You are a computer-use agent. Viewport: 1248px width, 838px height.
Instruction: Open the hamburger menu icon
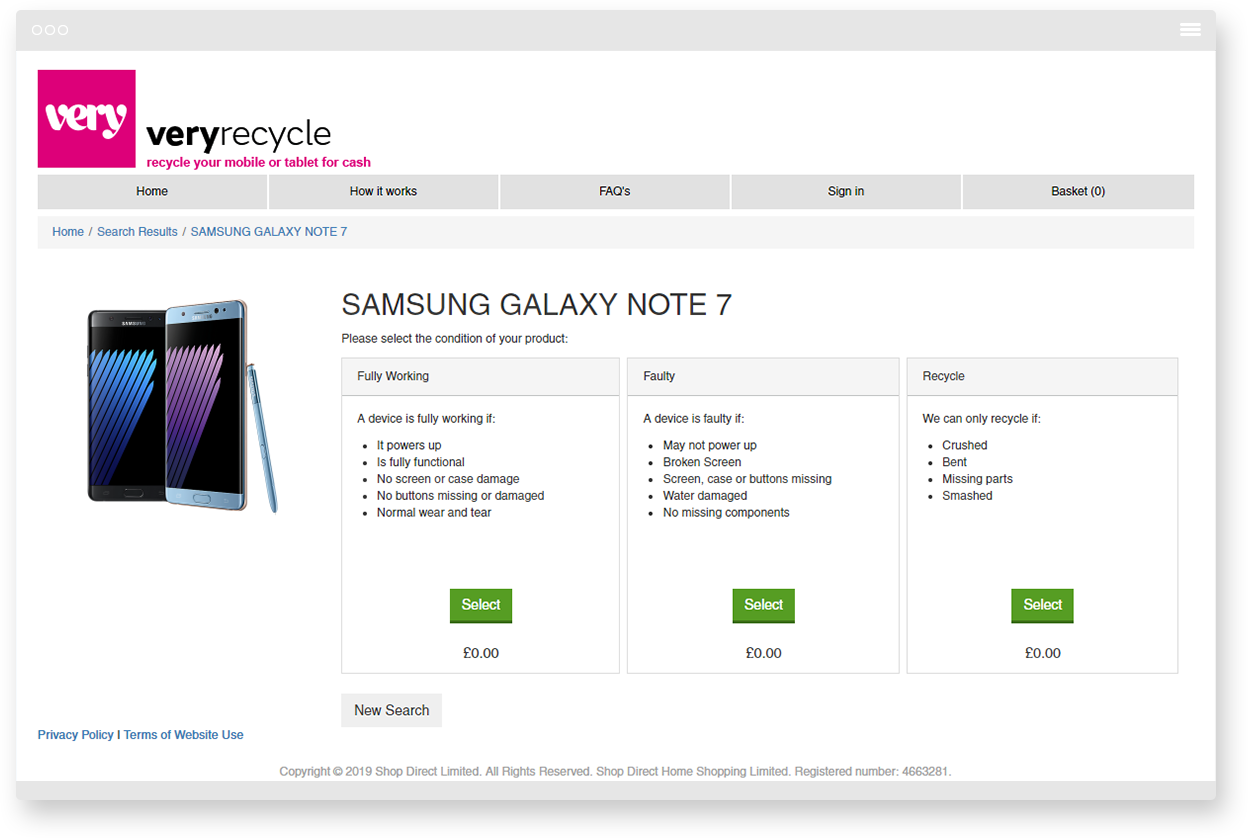1190,30
